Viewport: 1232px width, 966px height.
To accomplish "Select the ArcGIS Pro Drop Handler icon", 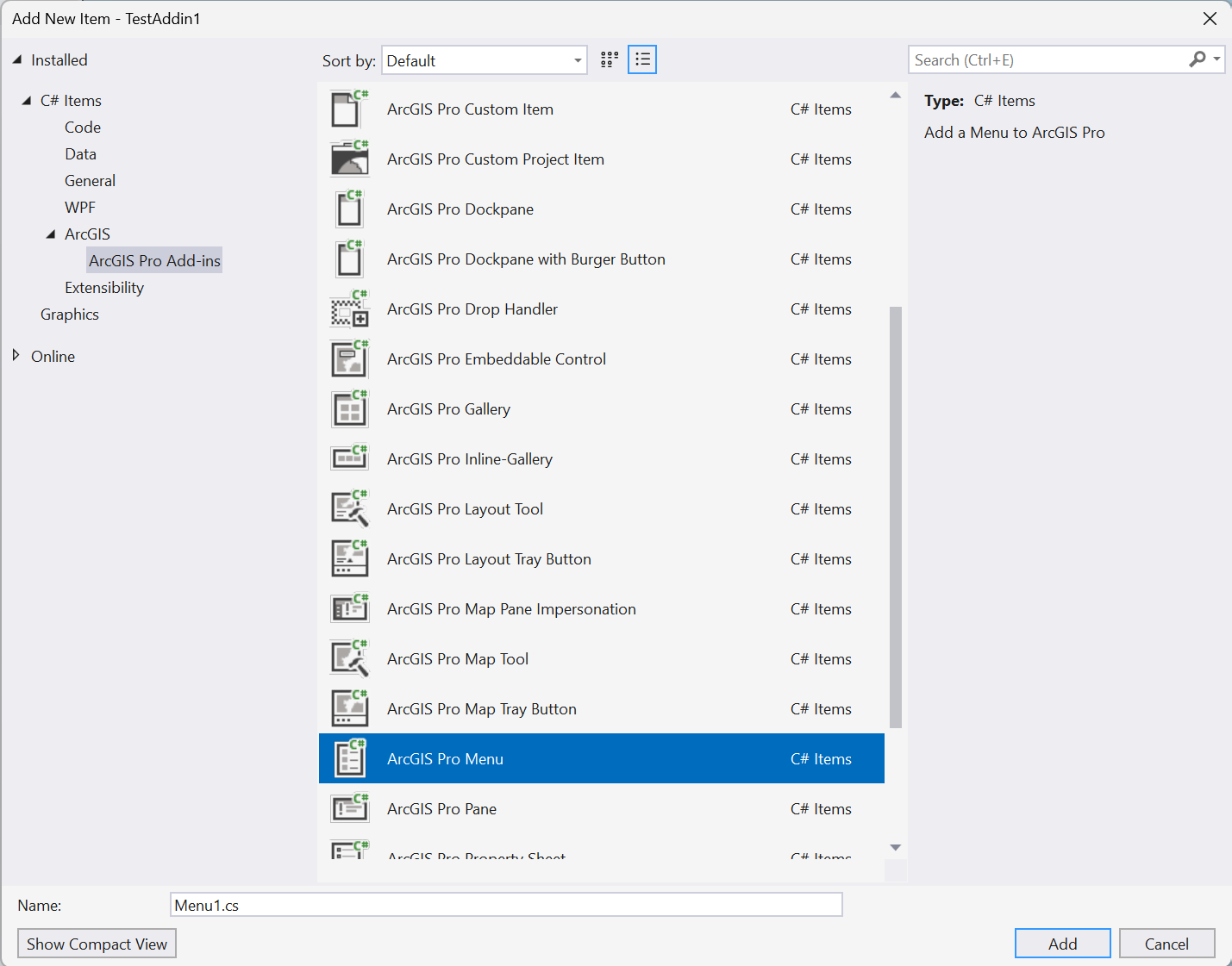I will click(x=349, y=308).
